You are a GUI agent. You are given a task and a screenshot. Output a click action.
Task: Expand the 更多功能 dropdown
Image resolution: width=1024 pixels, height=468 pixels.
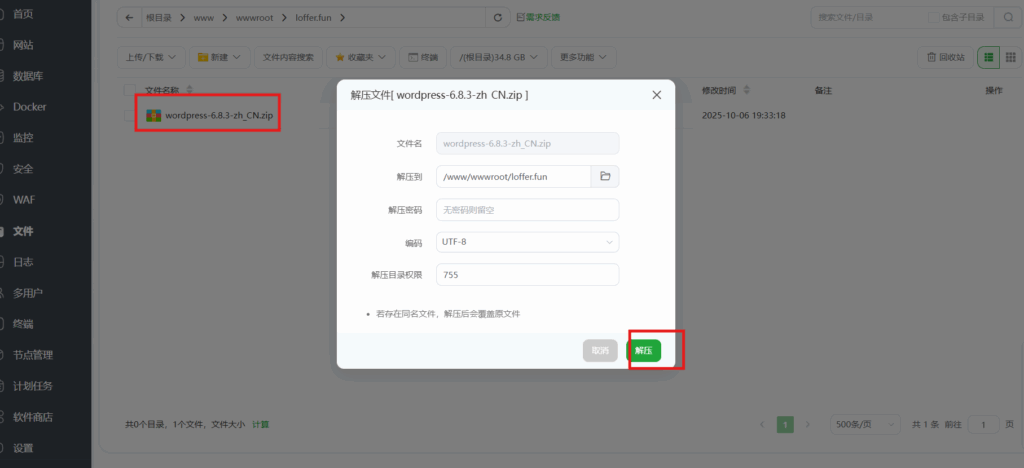[583, 57]
